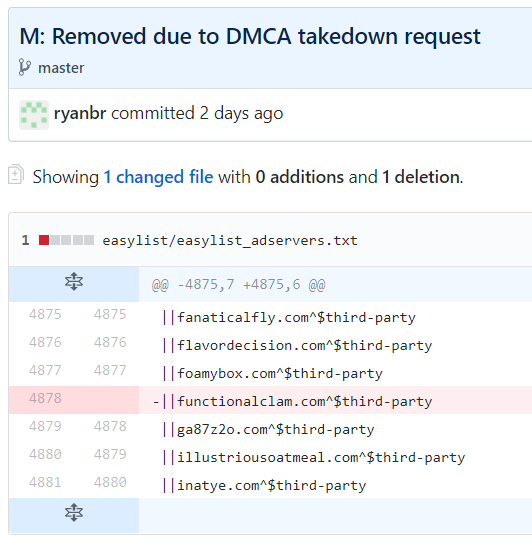
Task: Open ryanbr's profile link
Action: click(x=80, y=113)
